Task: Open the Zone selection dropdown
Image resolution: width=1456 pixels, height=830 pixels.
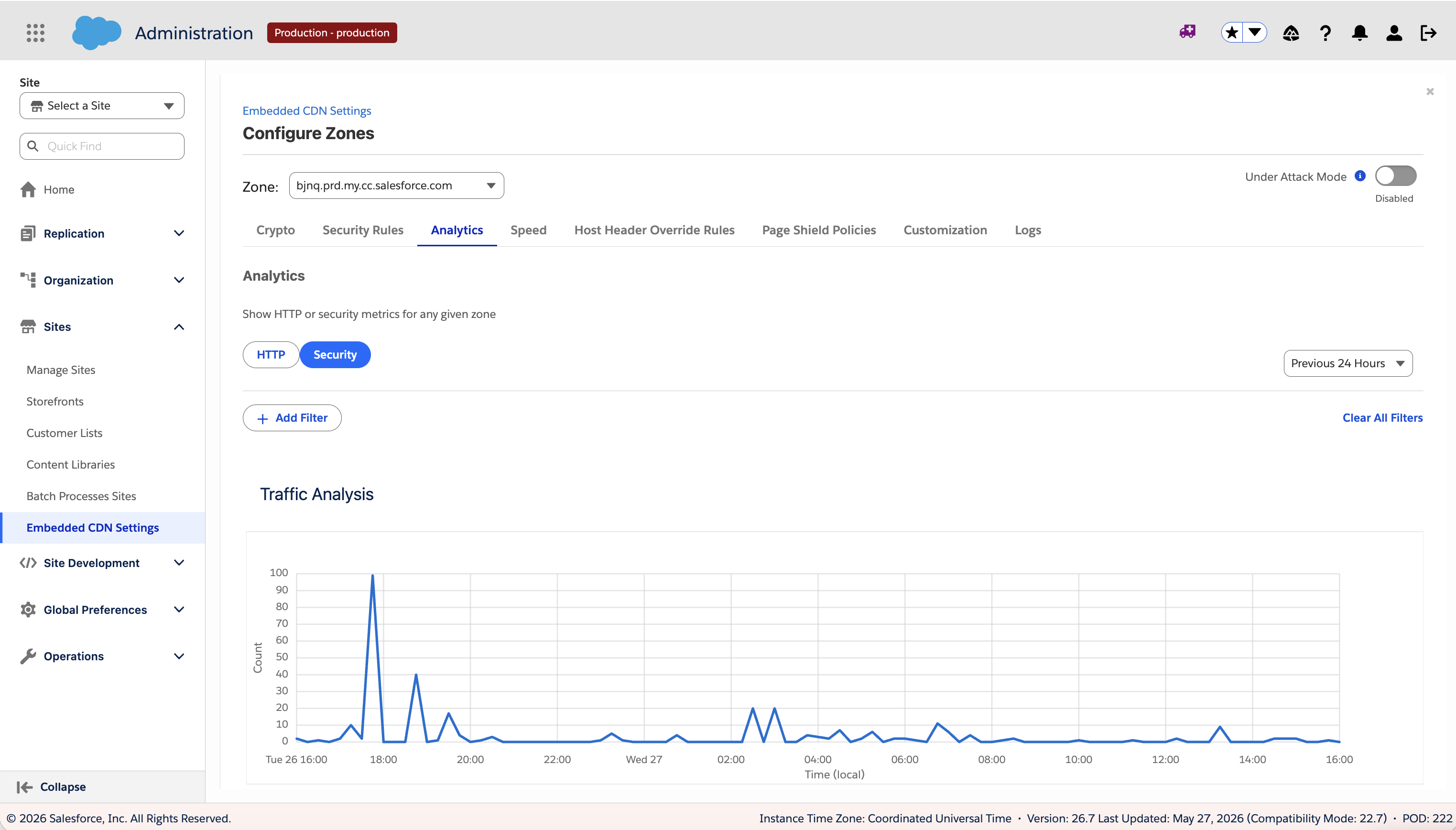Action: [x=396, y=186]
